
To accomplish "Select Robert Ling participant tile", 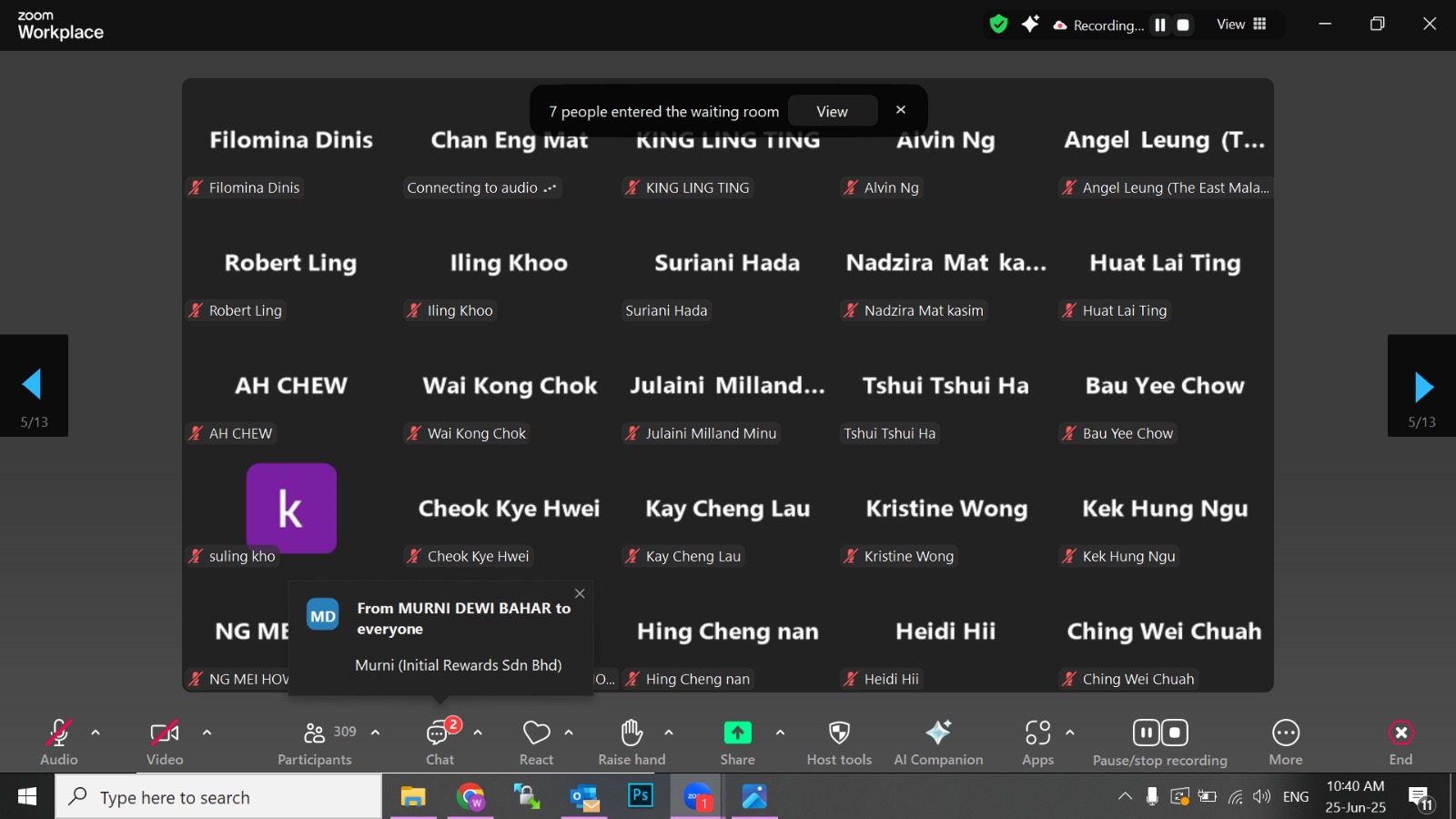I will 291,263.
